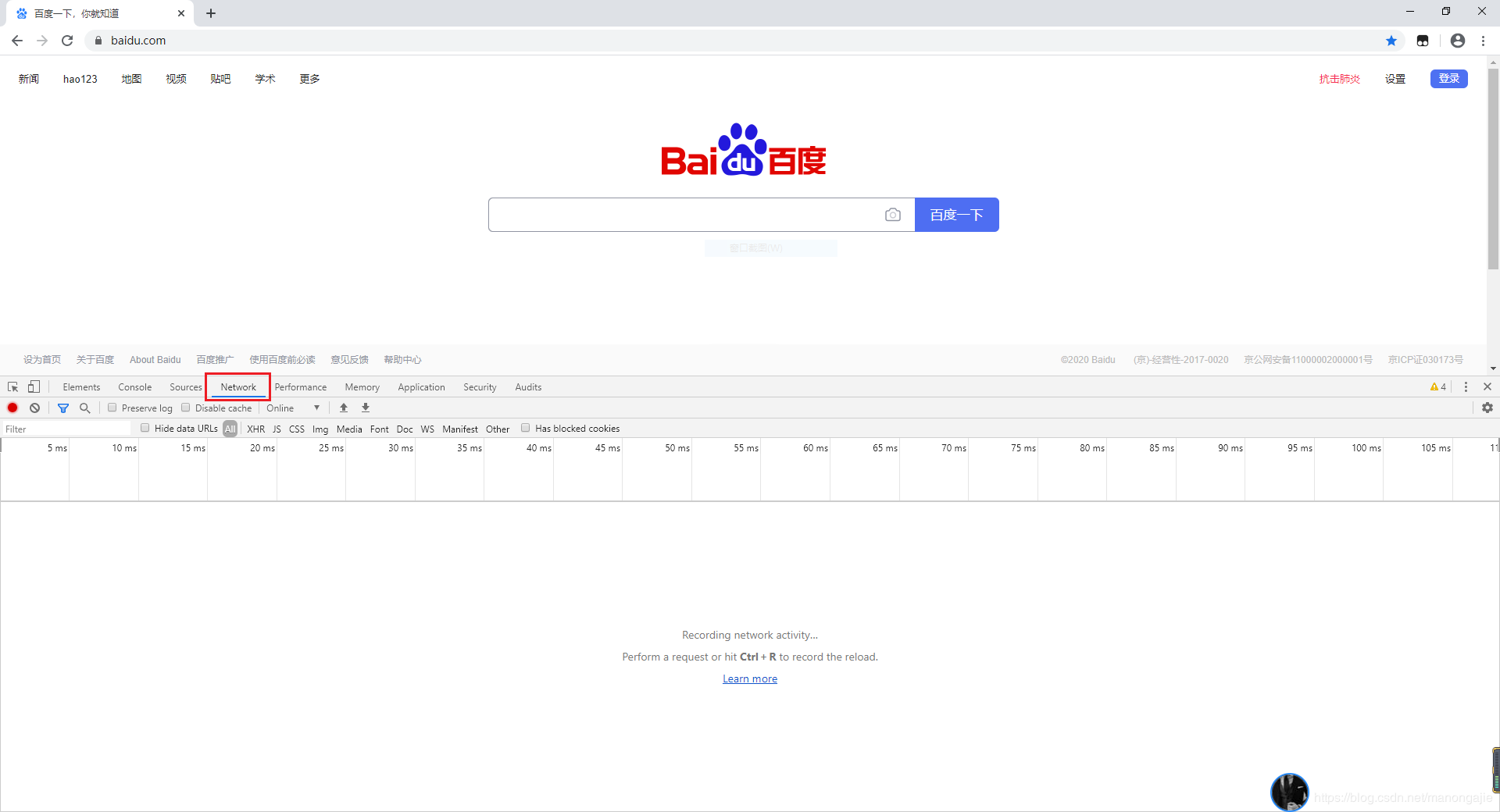
Task: Filter requests by Doc
Action: (x=405, y=429)
